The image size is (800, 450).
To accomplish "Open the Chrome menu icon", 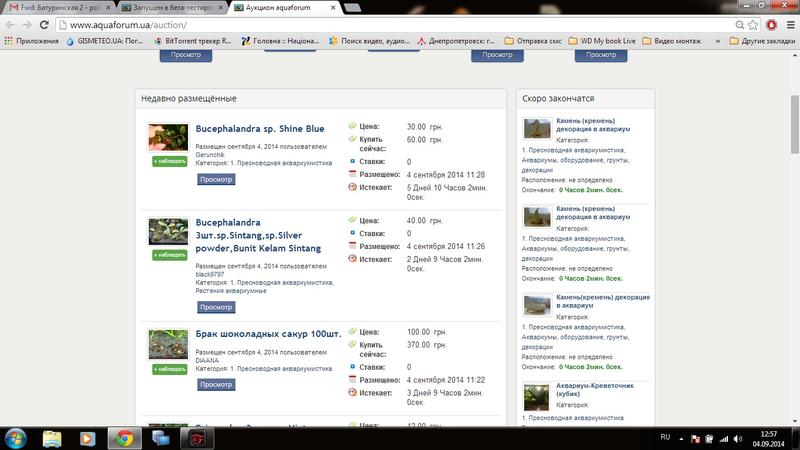I will pos(789,24).
